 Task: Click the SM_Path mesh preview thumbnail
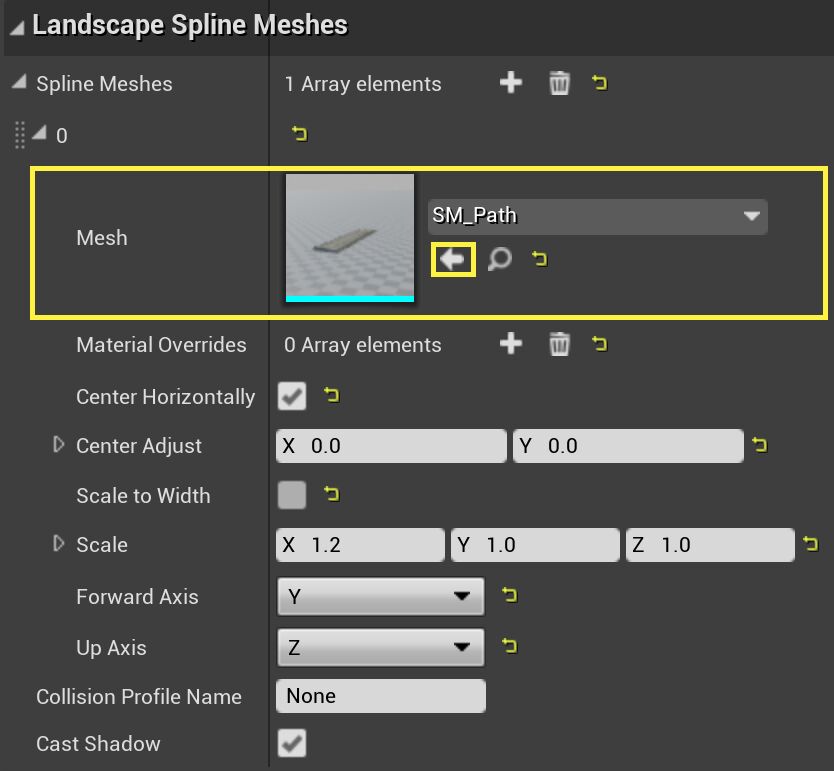349,237
